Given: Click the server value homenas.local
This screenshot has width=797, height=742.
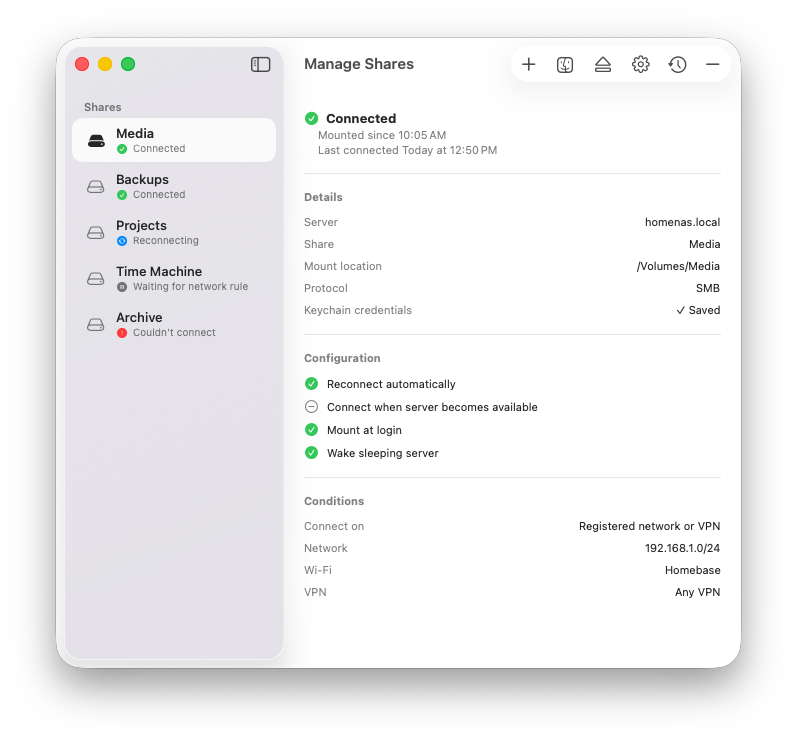Looking at the screenshot, I should coord(682,222).
